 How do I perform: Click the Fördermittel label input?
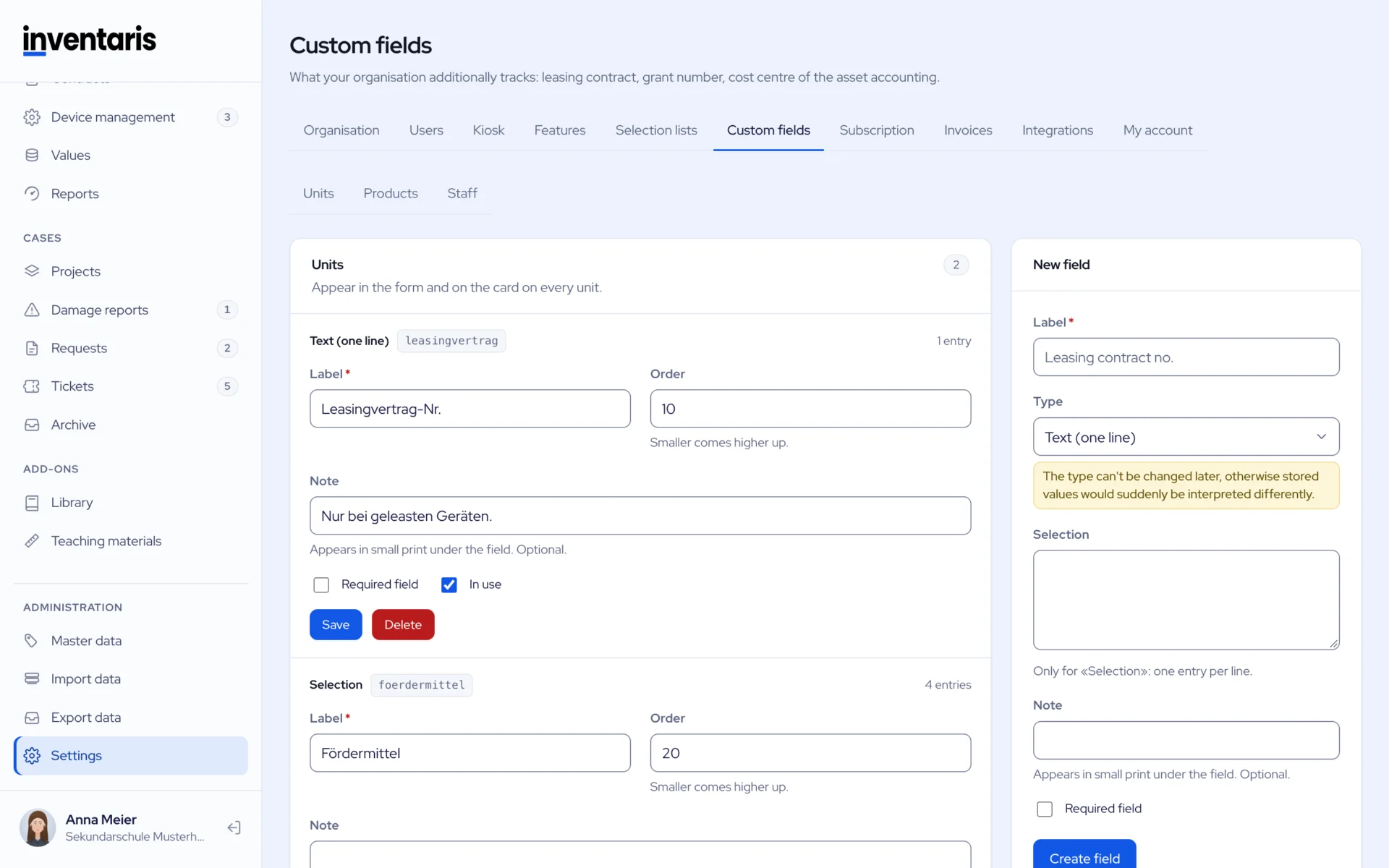(x=470, y=753)
